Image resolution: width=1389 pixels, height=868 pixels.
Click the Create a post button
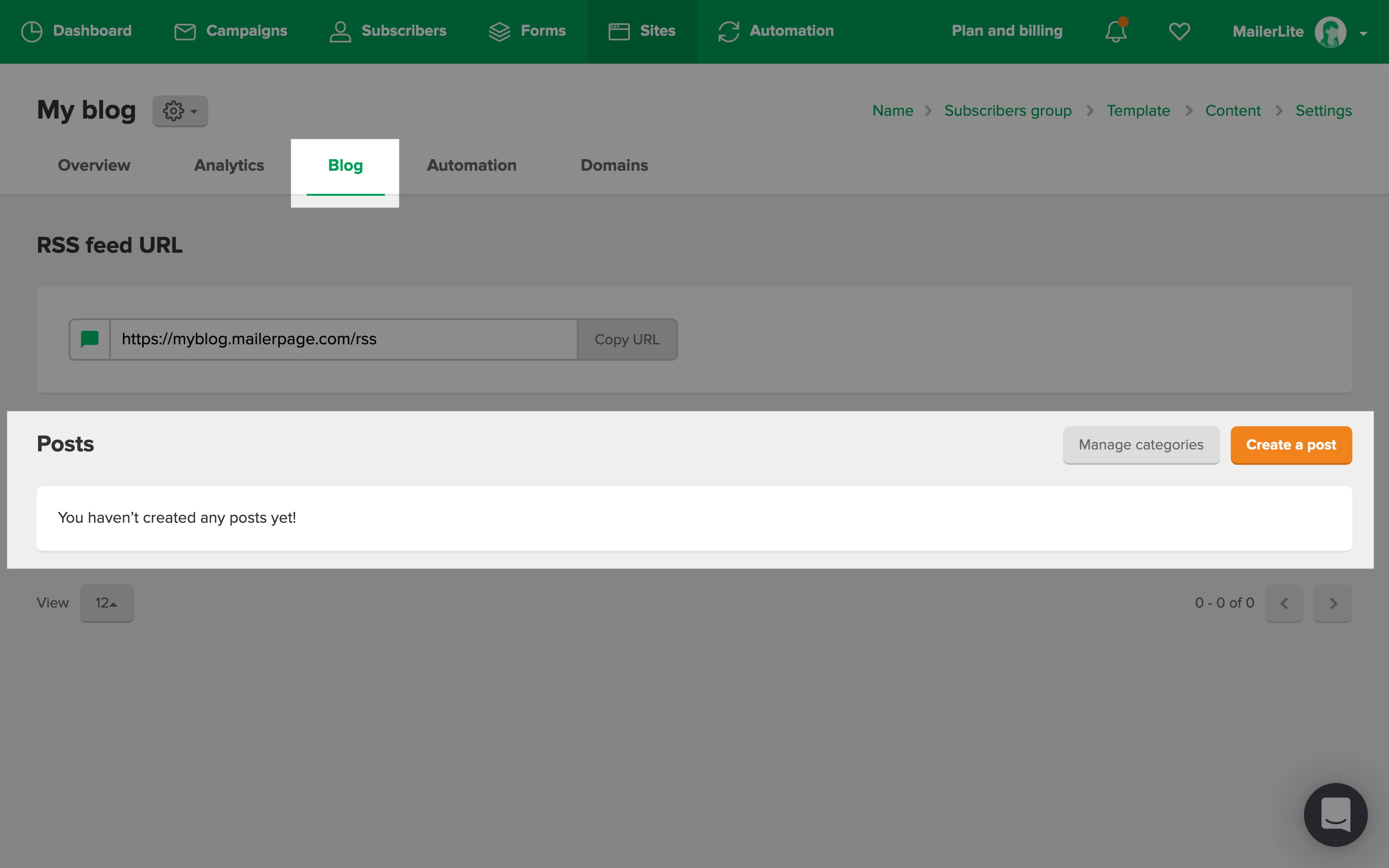tap(1291, 445)
